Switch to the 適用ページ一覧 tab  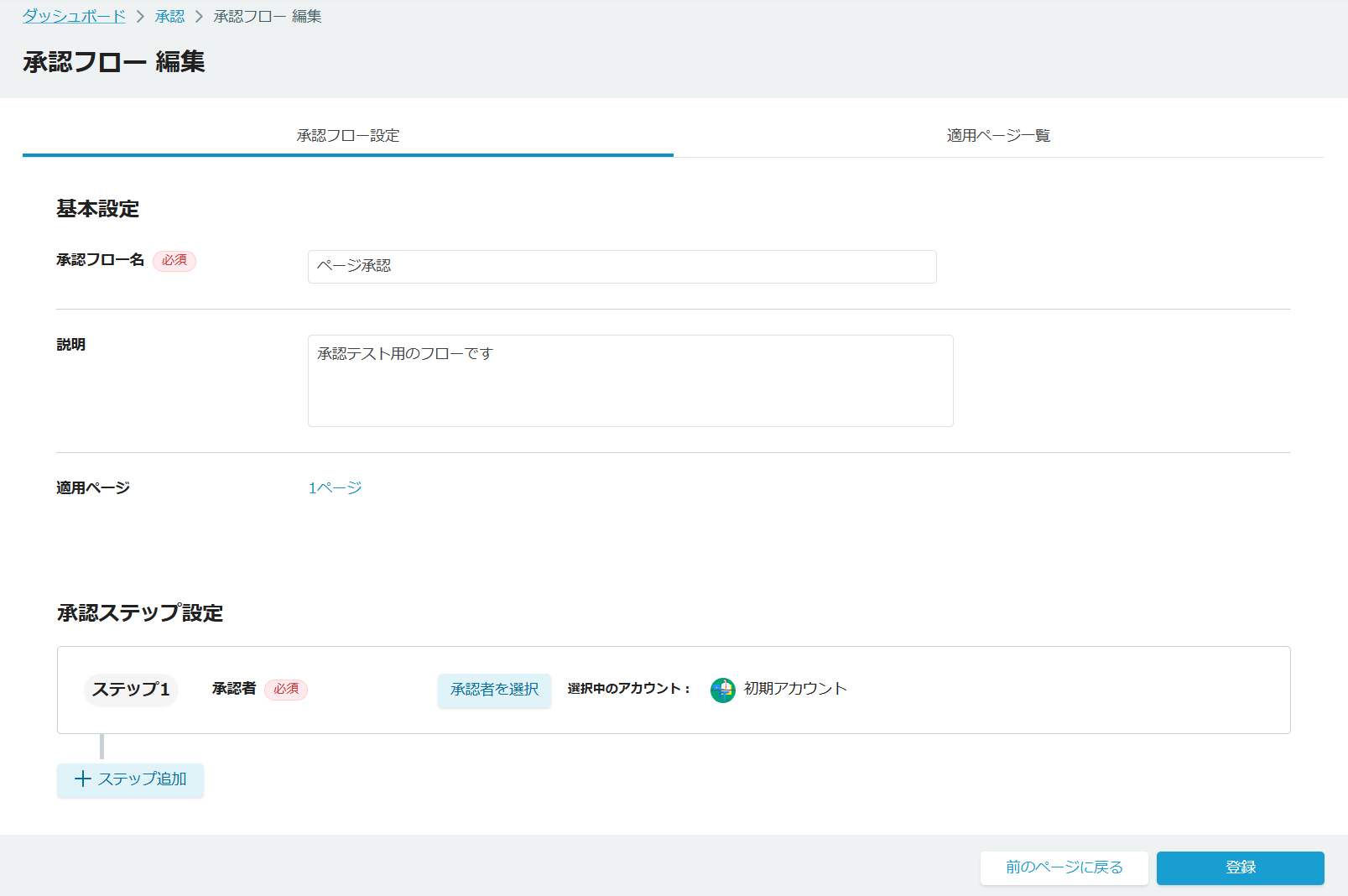click(x=998, y=136)
